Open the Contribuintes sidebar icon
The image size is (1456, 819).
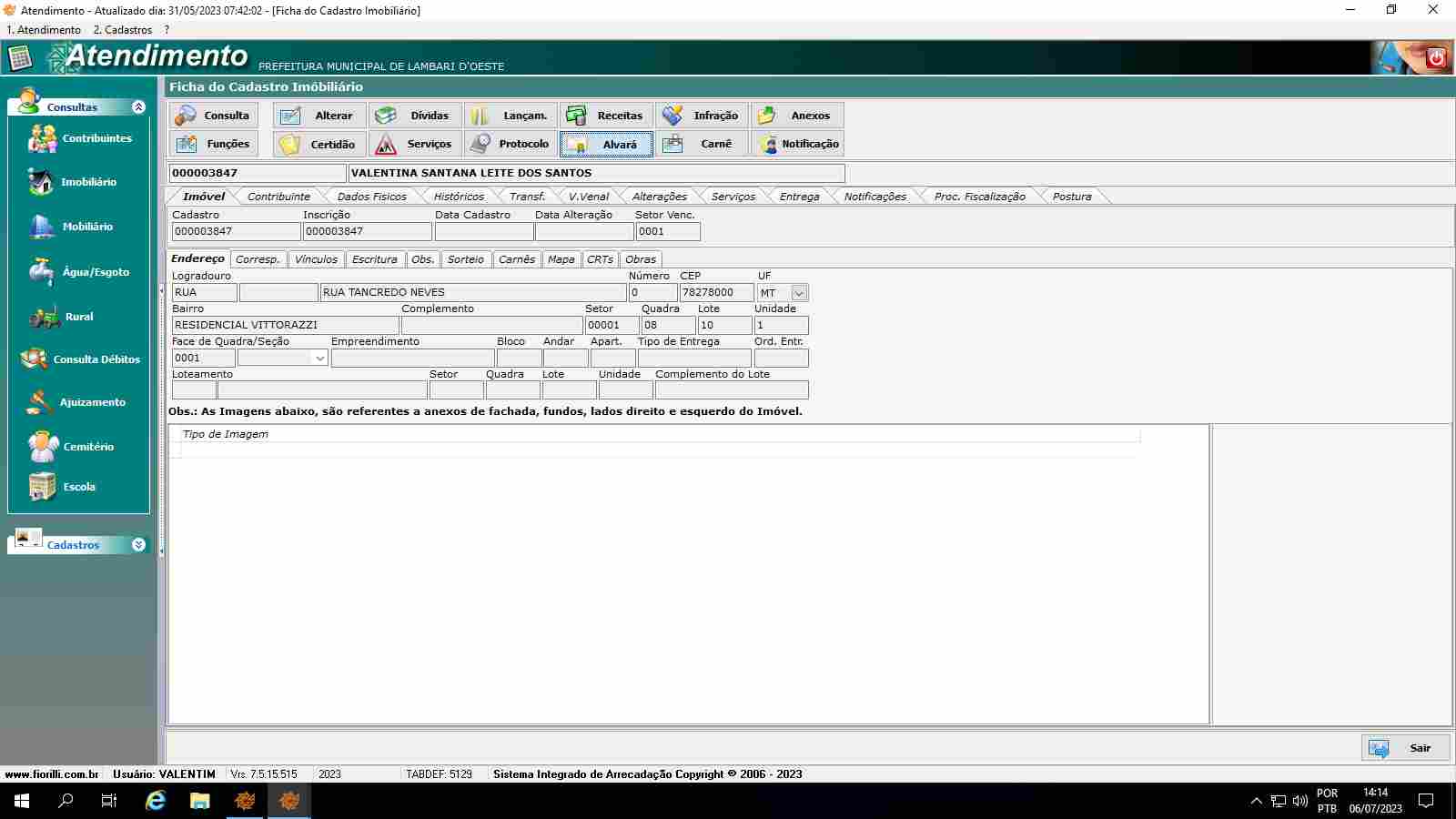pyautogui.click(x=43, y=138)
